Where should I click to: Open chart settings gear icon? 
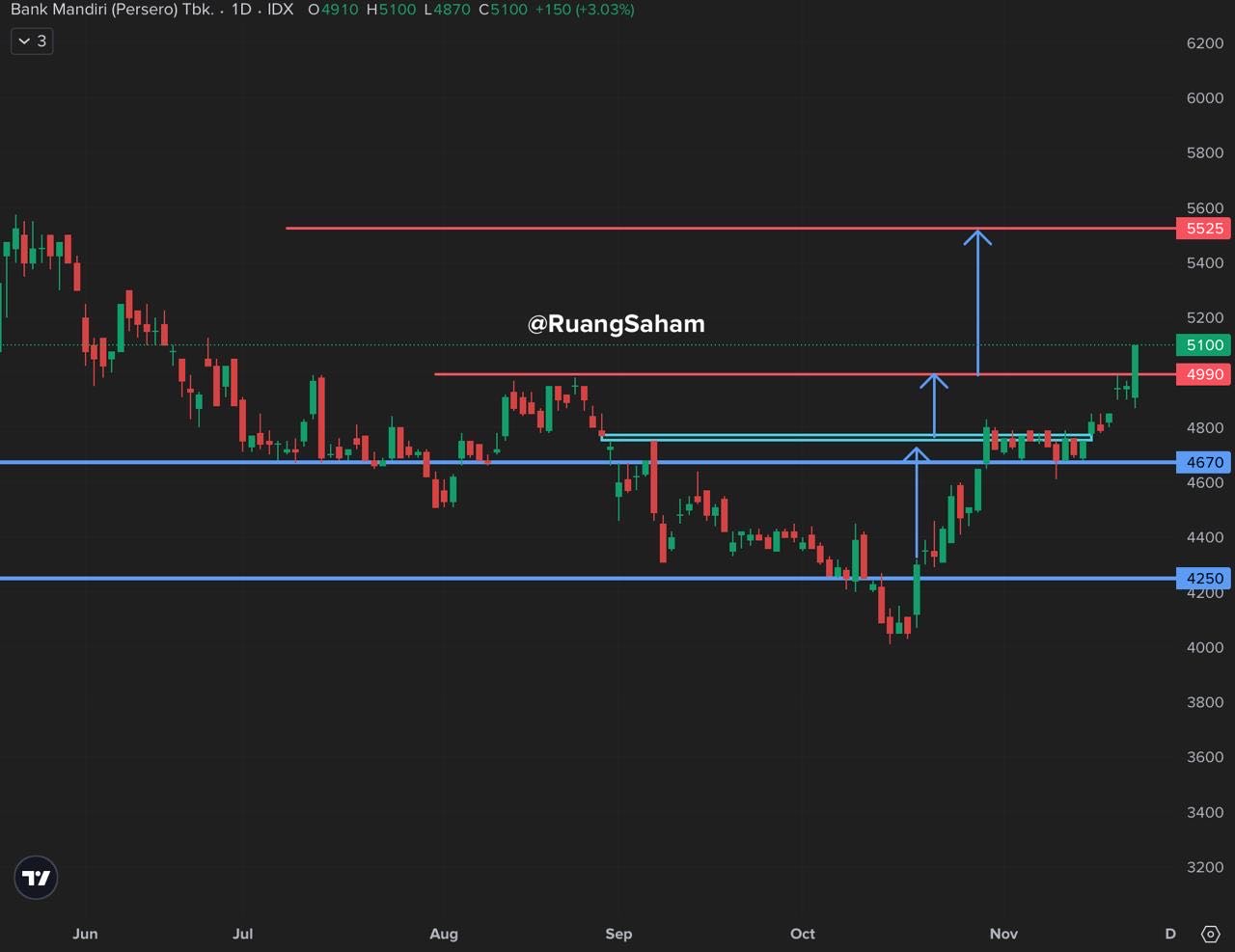coord(1210,934)
